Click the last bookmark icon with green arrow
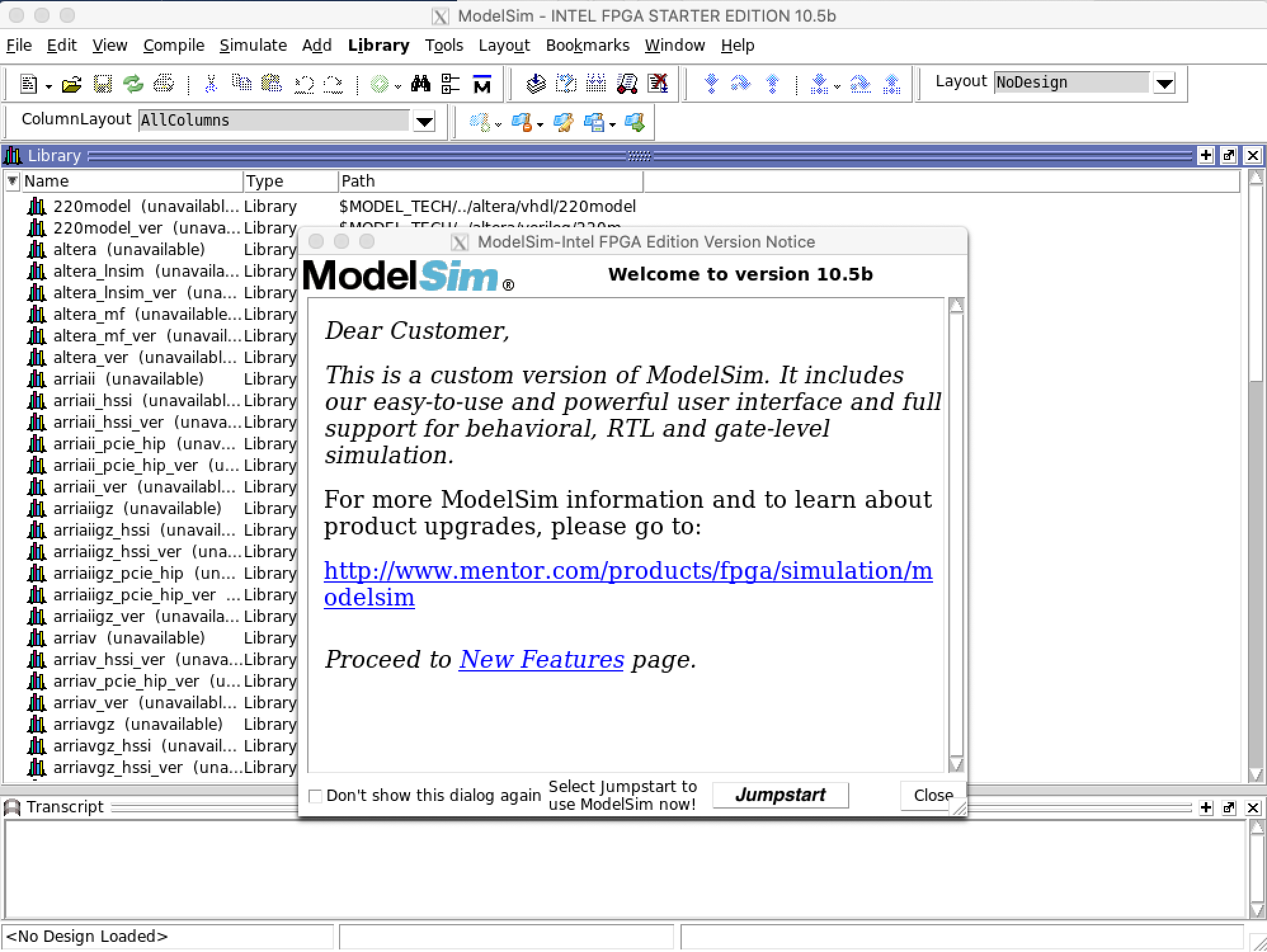This screenshot has height=952, width=1267. click(635, 122)
